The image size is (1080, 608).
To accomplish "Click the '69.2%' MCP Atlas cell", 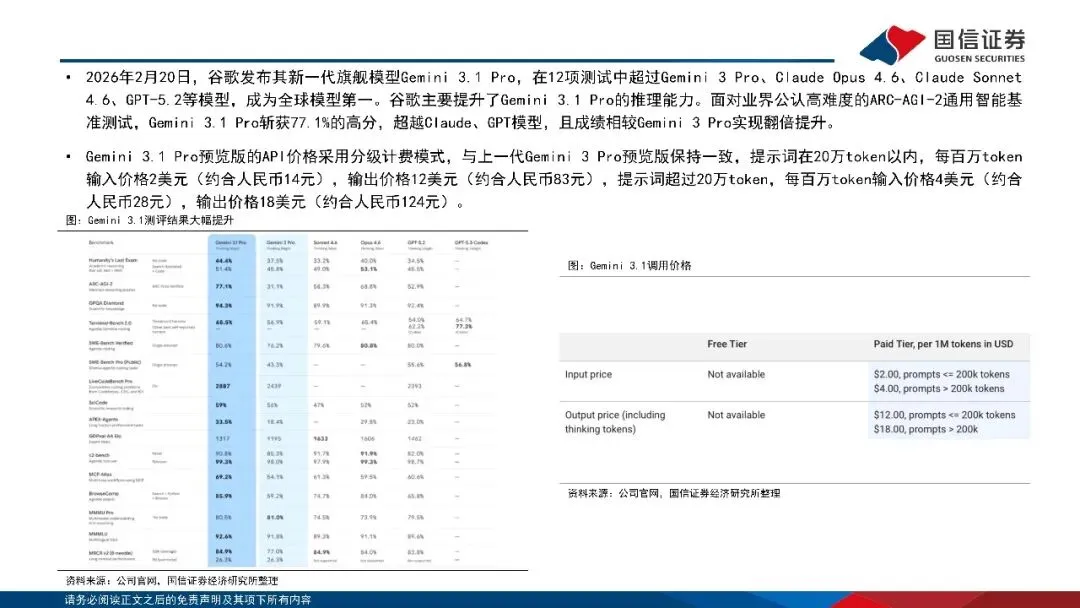I will [x=224, y=477].
